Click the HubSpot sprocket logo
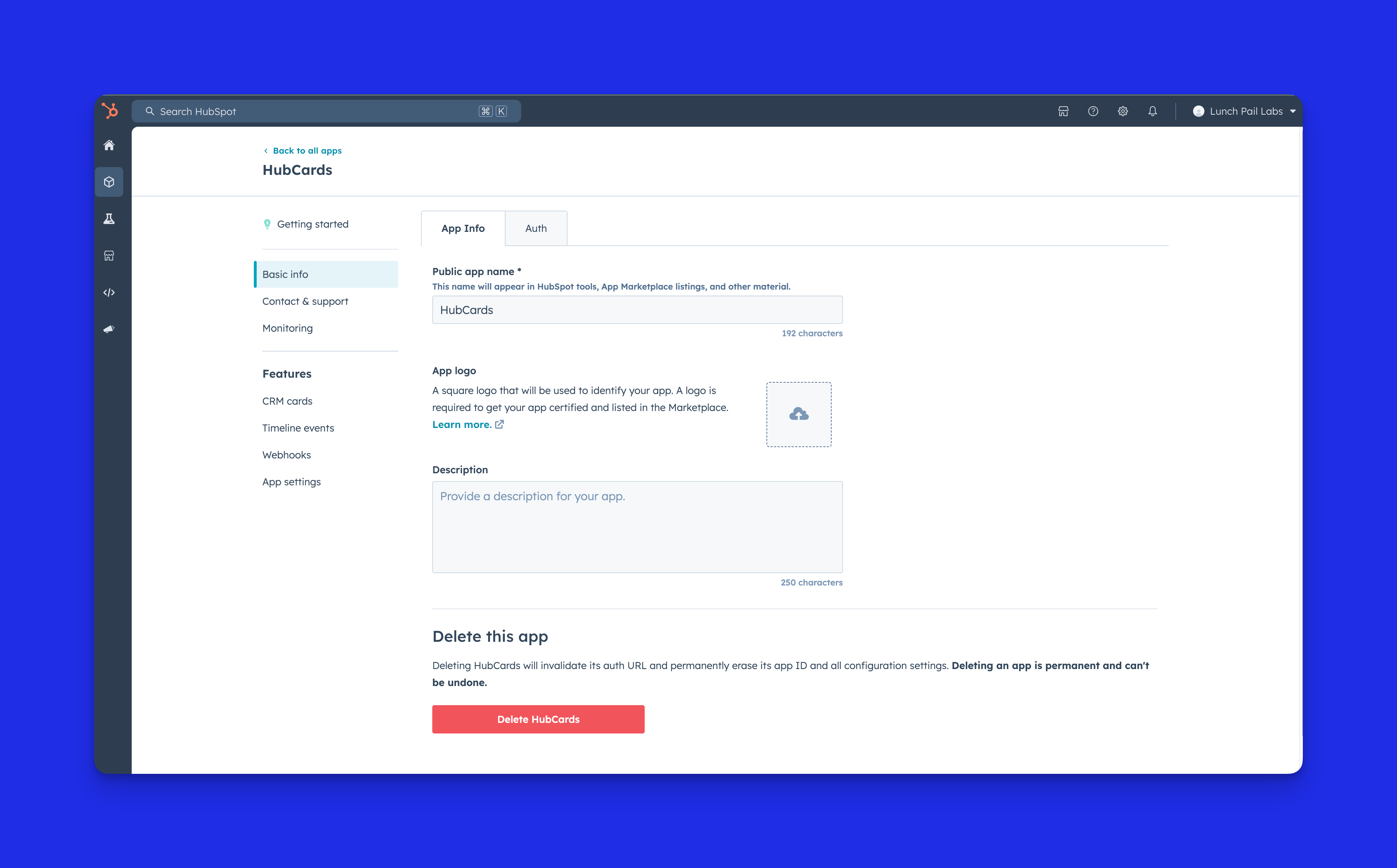This screenshot has width=1397, height=868. [x=110, y=111]
